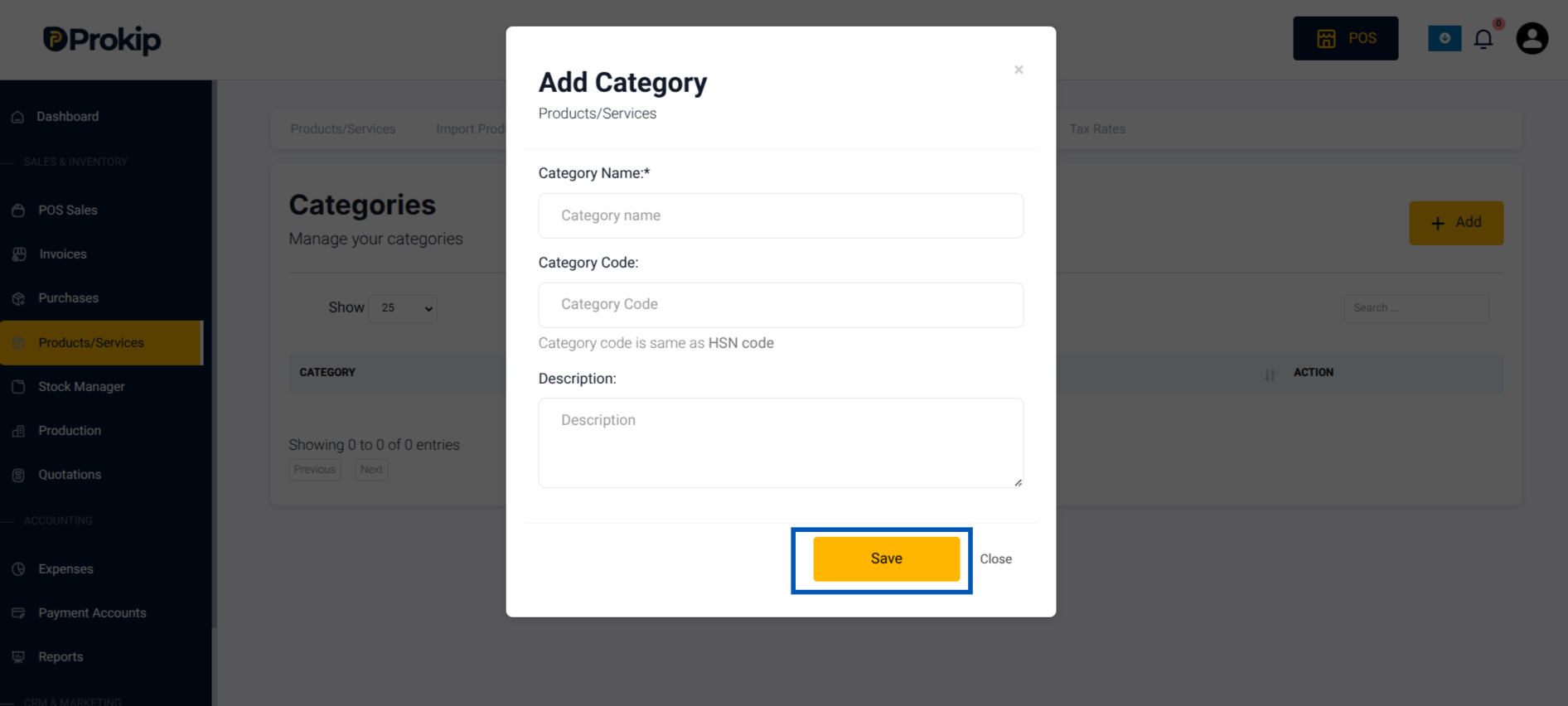1568x706 pixels.
Task: Close the Add Category dialog with X
Action: click(x=1019, y=70)
